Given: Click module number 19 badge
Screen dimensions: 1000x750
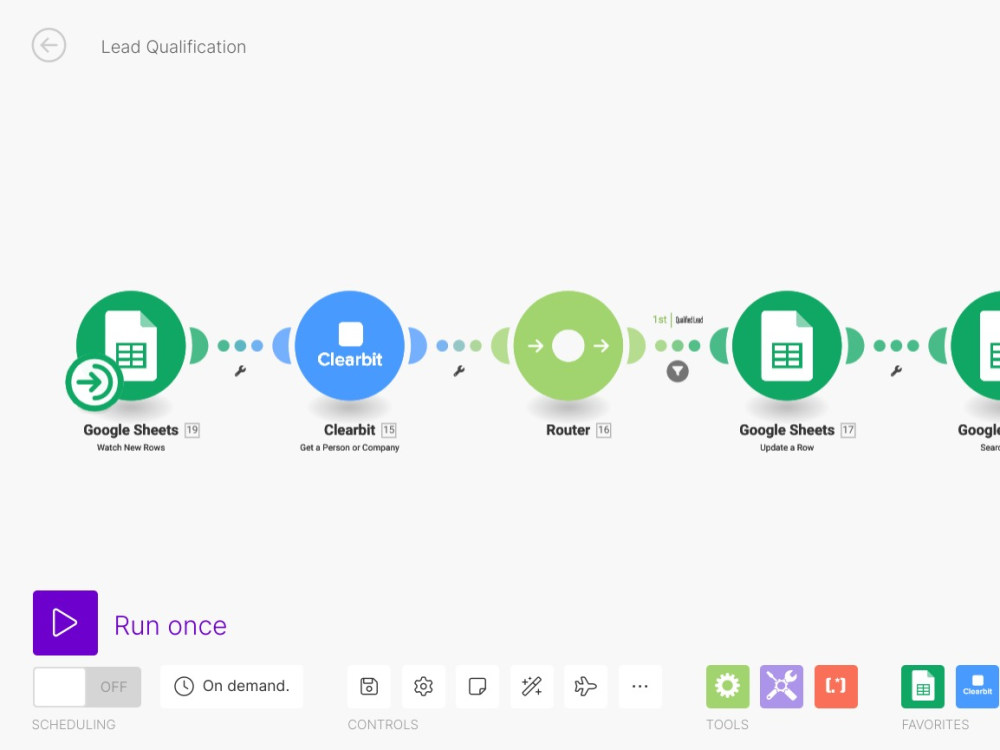Looking at the screenshot, I should pyautogui.click(x=192, y=430).
